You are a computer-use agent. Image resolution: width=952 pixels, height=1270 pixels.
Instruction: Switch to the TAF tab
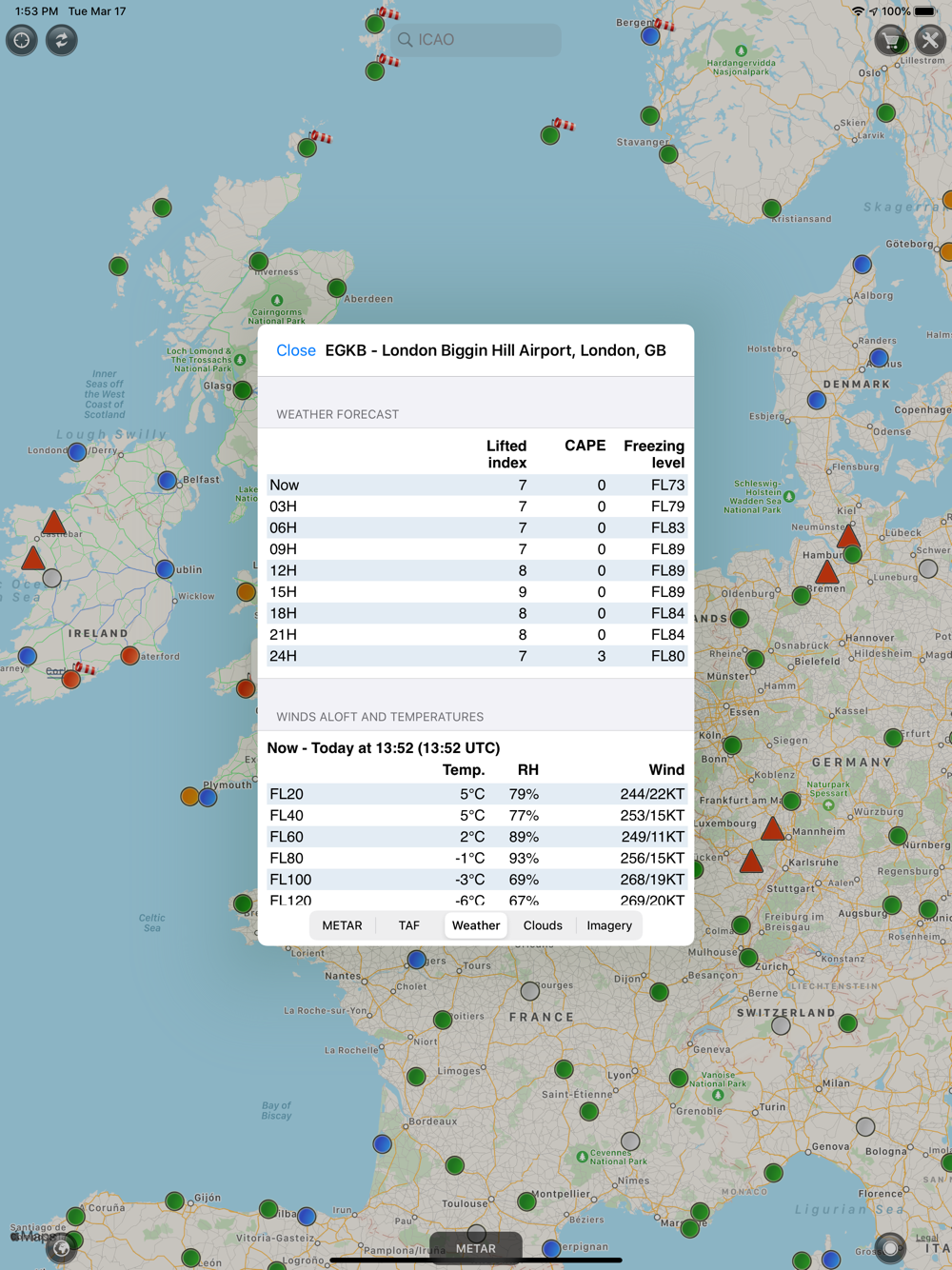(x=409, y=925)
